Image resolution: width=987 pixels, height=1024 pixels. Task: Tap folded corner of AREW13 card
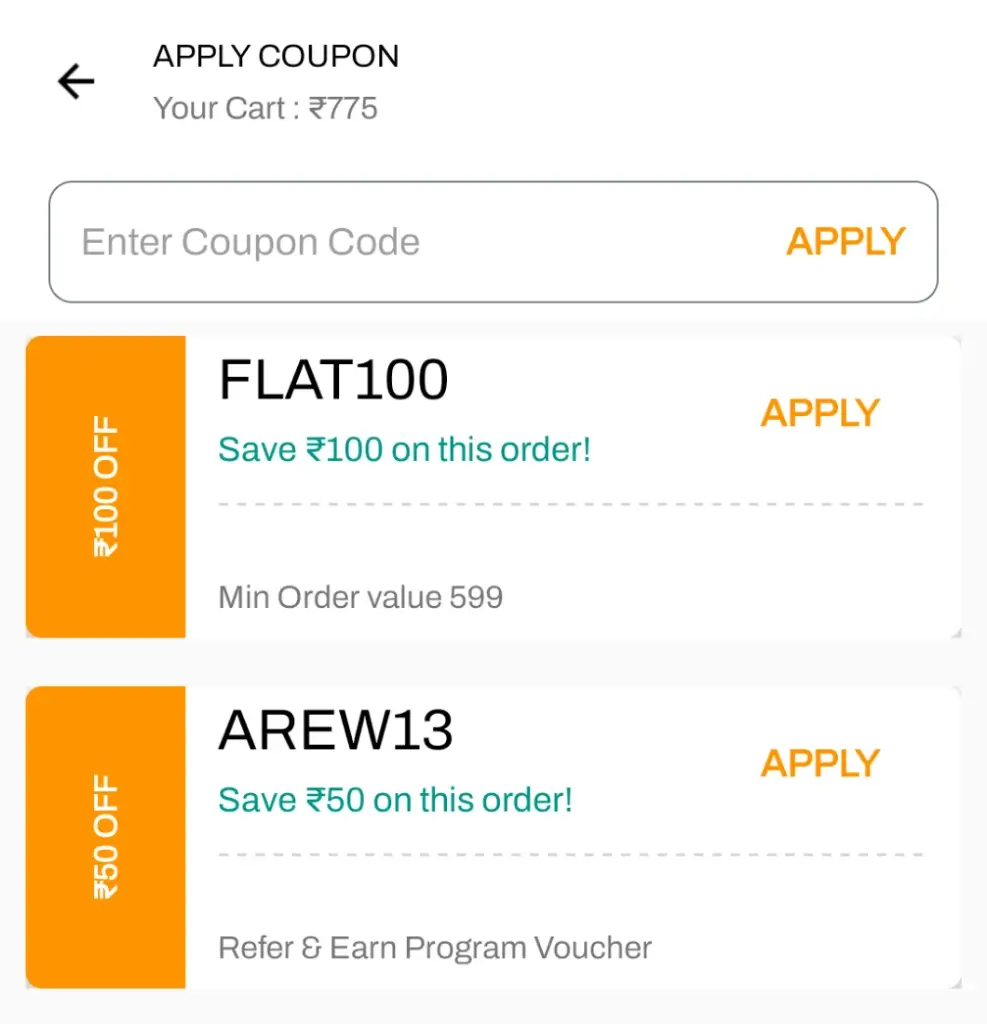tap(956, 983)
